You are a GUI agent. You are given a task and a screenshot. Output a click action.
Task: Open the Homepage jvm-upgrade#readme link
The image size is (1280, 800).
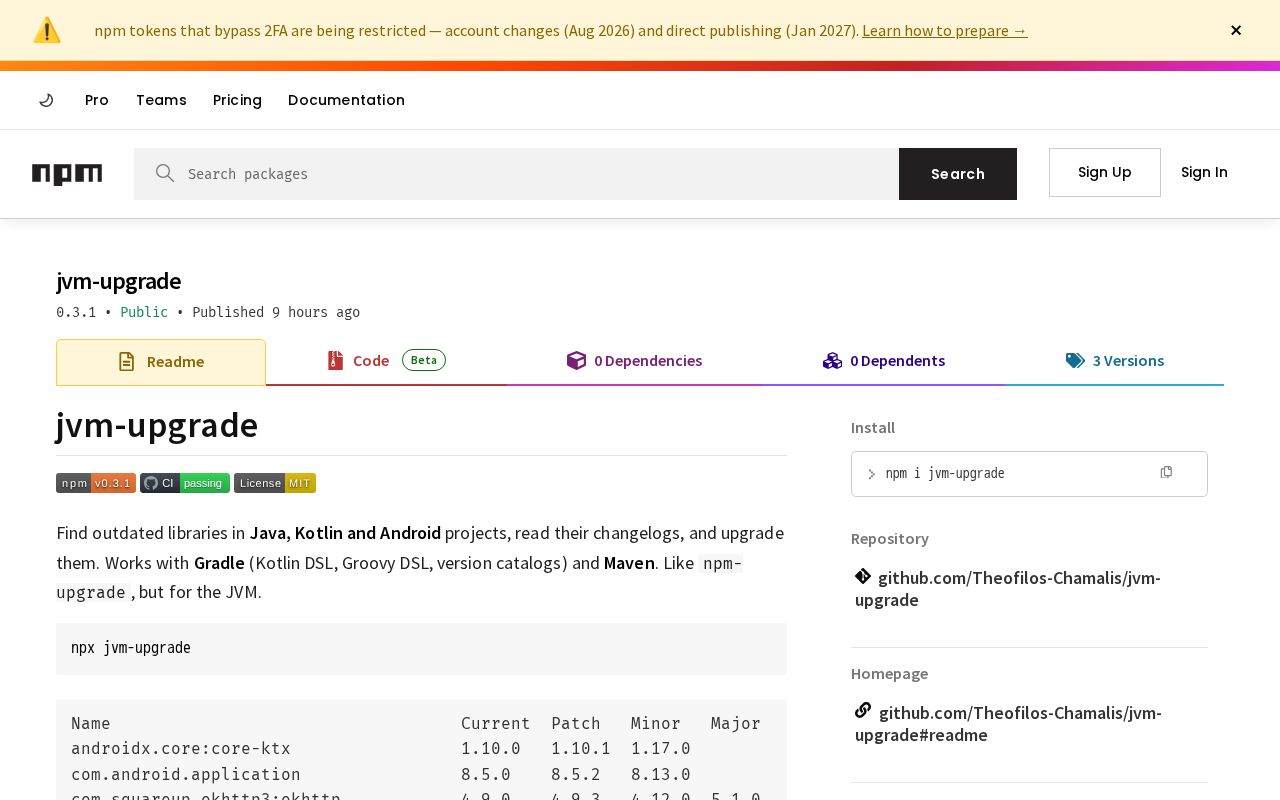coord(1008,724)
